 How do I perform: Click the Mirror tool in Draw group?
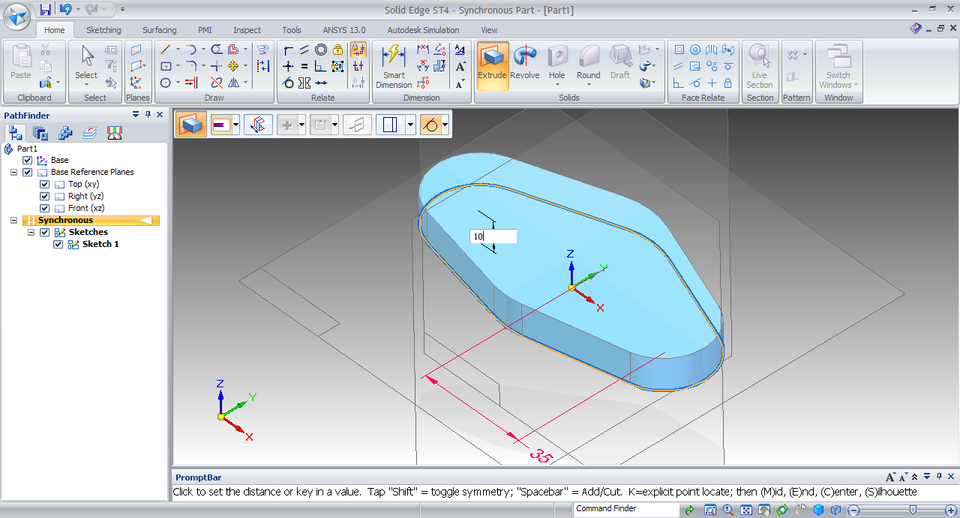[x=233, y=83]
